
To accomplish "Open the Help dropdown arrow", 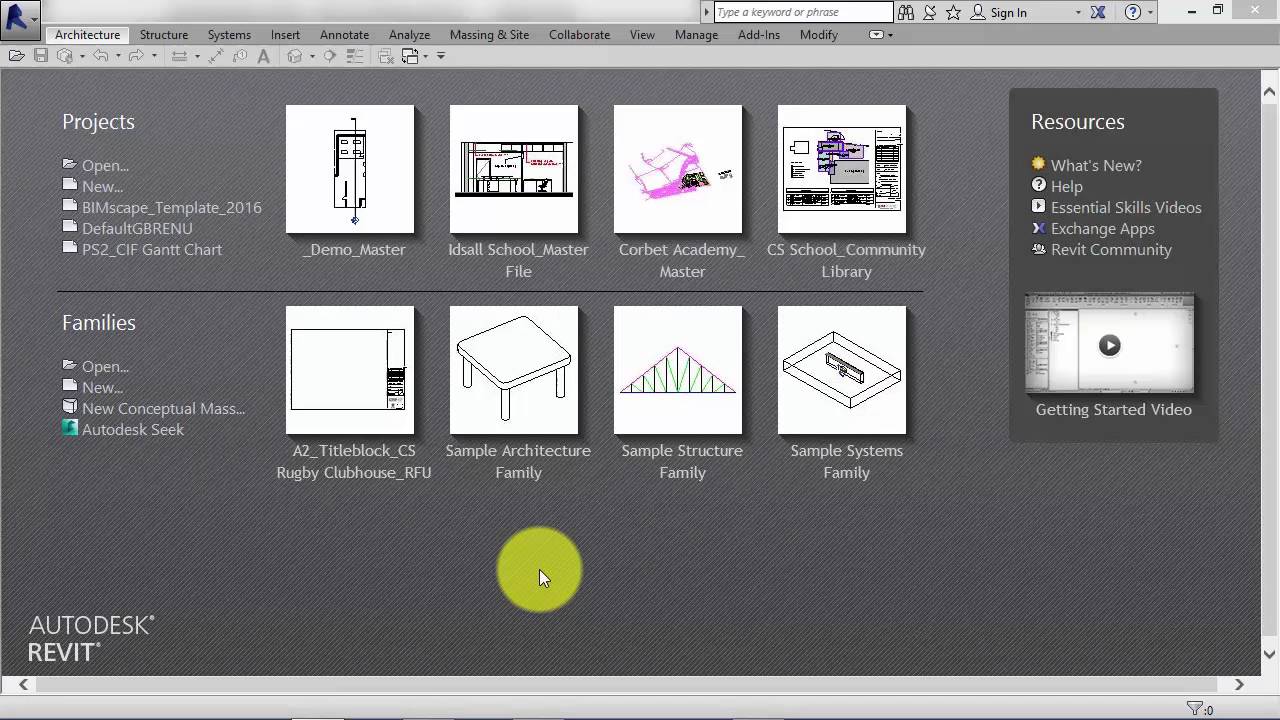I will [x=1151, y=12].
